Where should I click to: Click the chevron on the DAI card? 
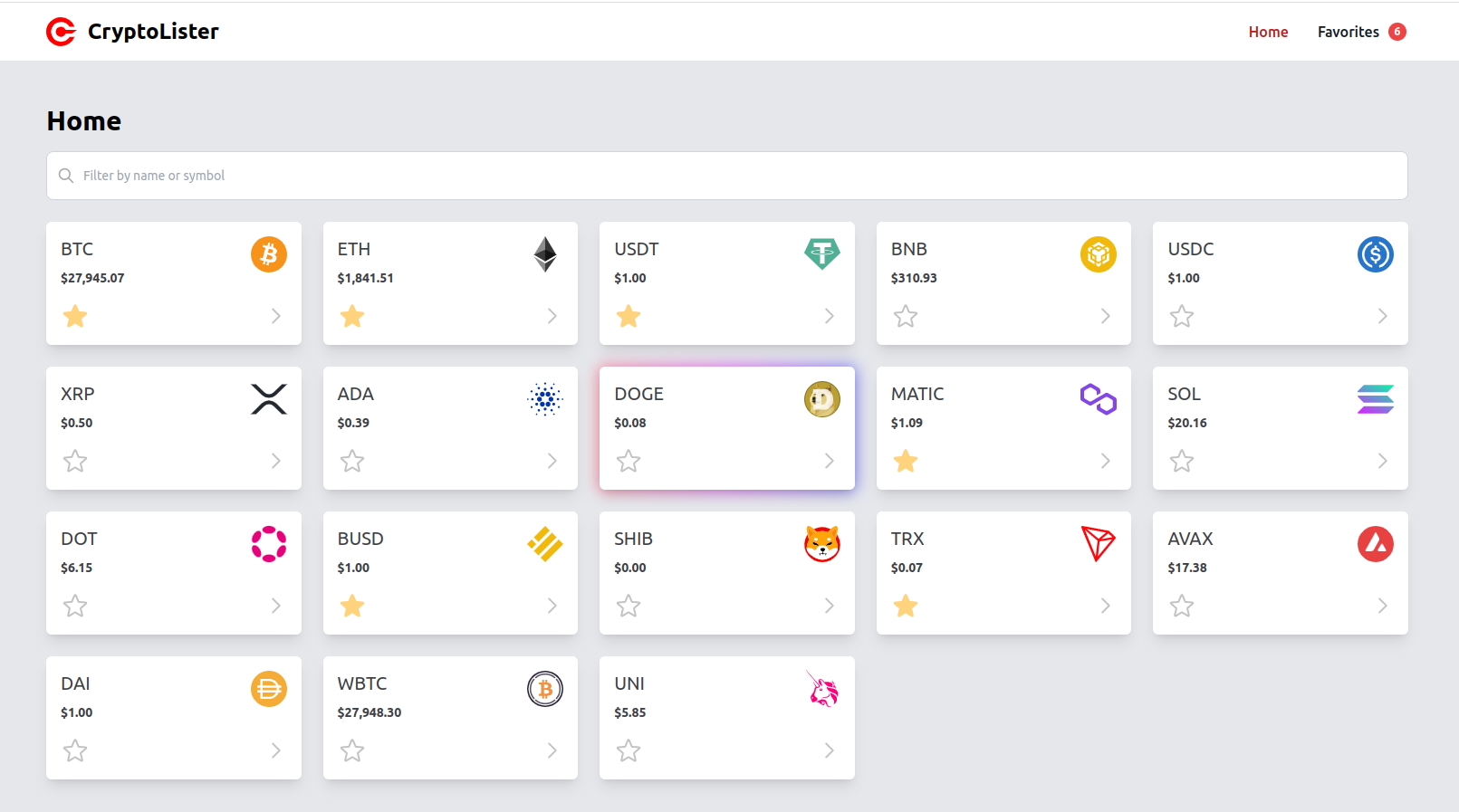pyautogui.click(x=275, y=750)
